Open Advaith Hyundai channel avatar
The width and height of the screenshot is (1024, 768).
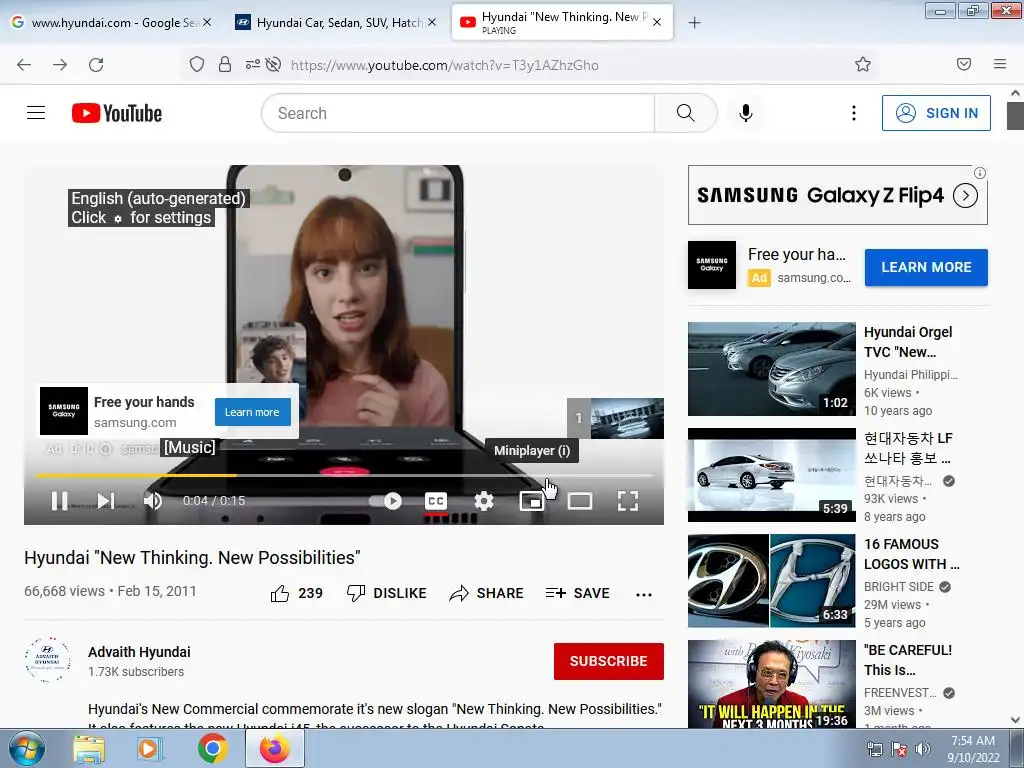click(47, 660)
